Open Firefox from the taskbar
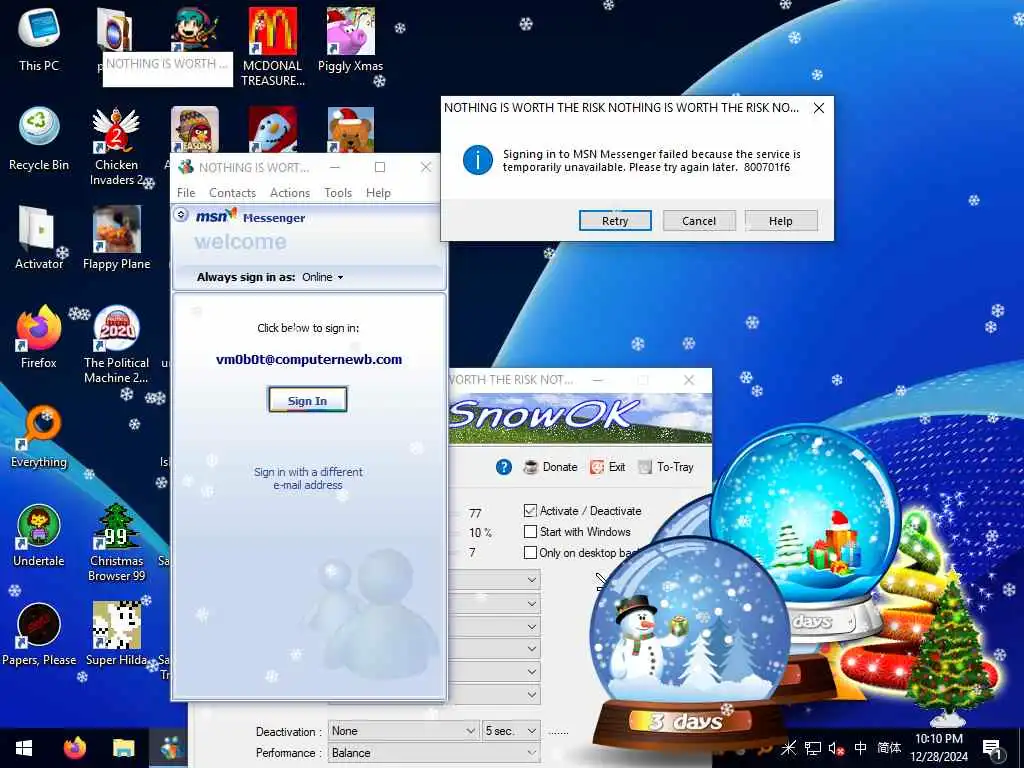 (x=74, y=748)
